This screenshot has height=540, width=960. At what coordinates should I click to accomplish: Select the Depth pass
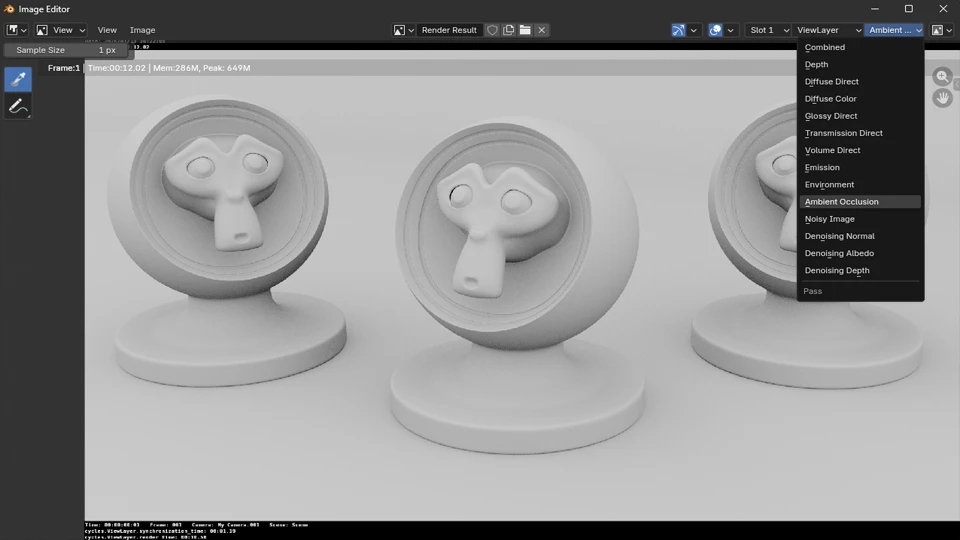point(860,64)
